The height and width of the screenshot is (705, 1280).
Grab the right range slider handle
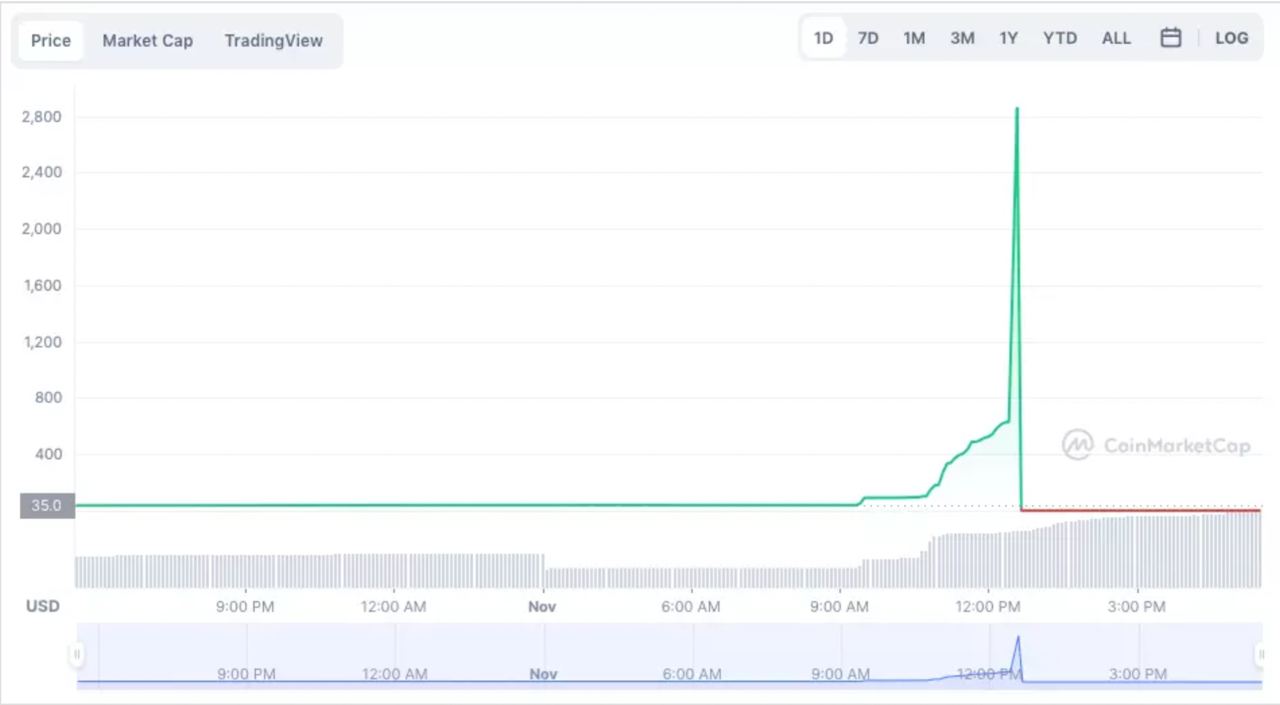pyautogui.click(x=1261, y=655)
